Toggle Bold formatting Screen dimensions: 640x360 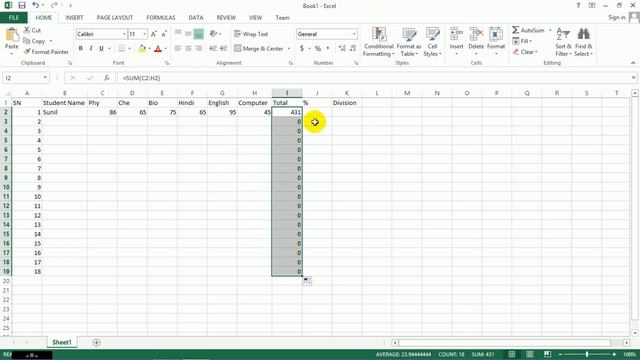click(x=81, y=49)
